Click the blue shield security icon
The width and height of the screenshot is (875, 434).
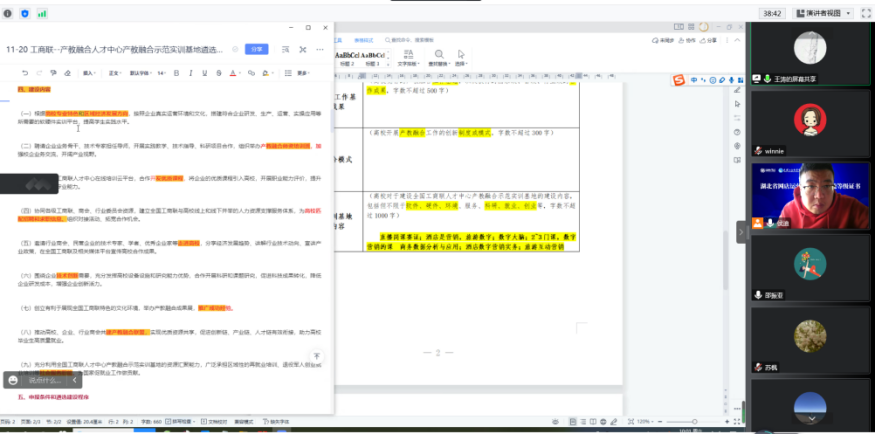click(x=25, y=13)
